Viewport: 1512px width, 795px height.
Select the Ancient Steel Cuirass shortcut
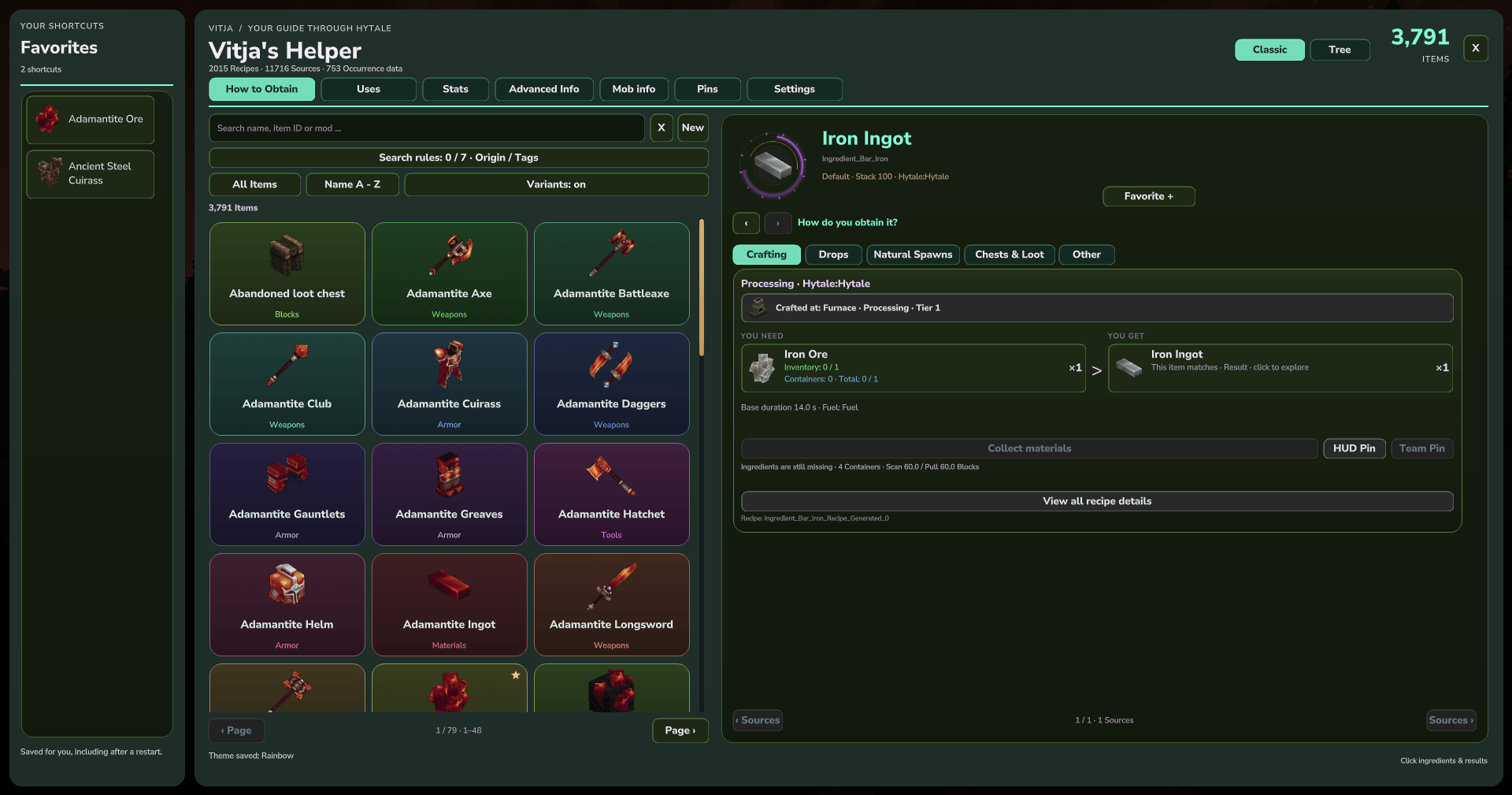90,174
